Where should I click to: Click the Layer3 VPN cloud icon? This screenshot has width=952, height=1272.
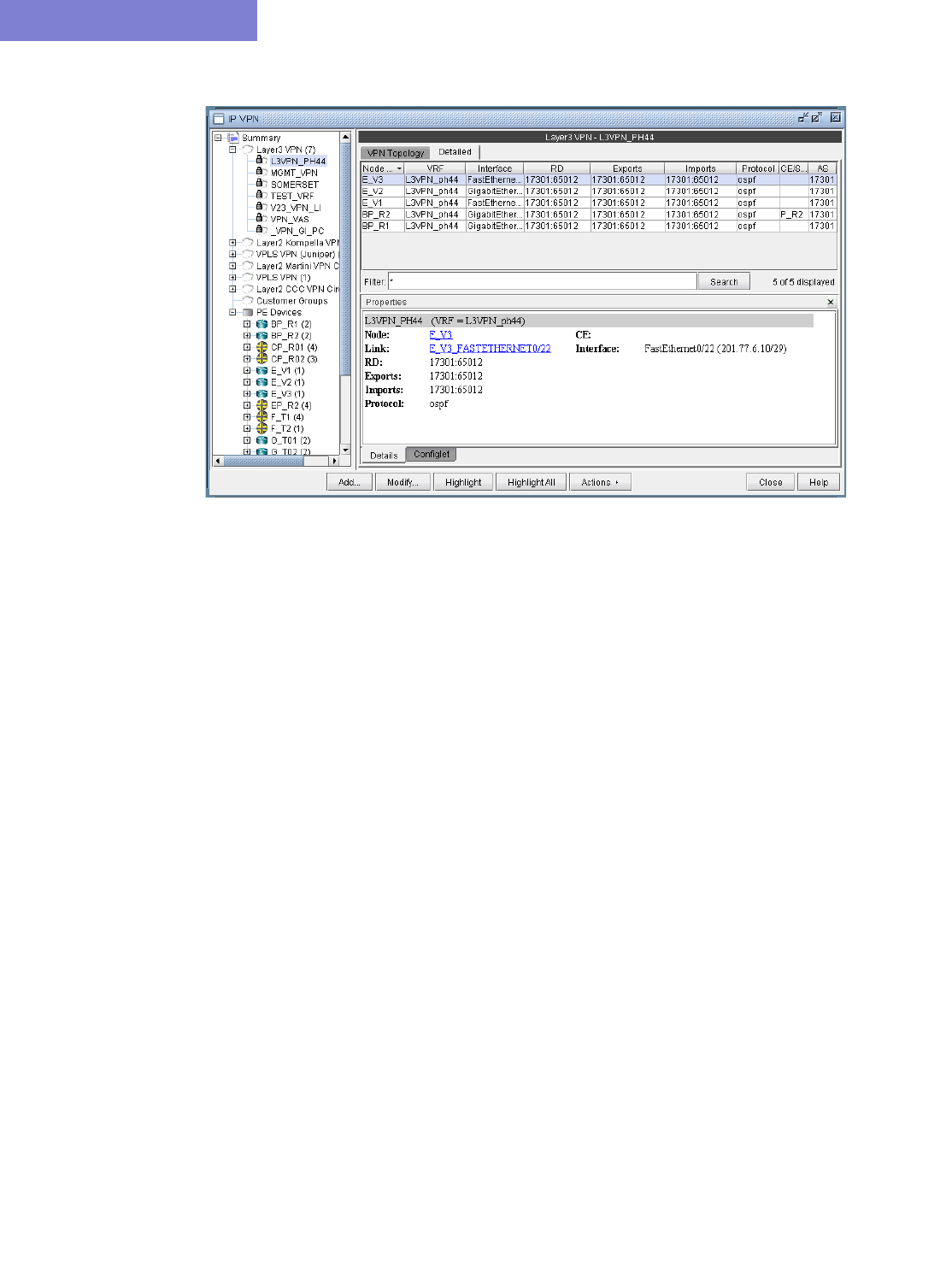[248, 150]
